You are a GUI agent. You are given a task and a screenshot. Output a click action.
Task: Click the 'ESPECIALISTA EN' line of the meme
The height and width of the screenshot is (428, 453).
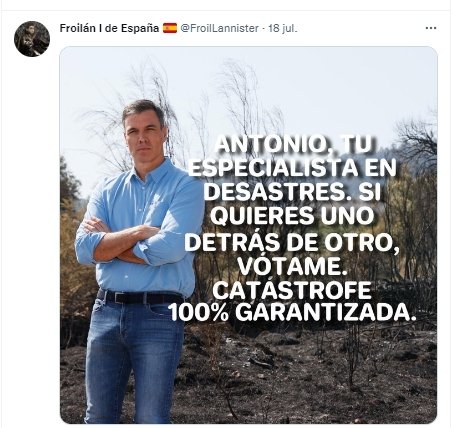[x=292, y=168]
